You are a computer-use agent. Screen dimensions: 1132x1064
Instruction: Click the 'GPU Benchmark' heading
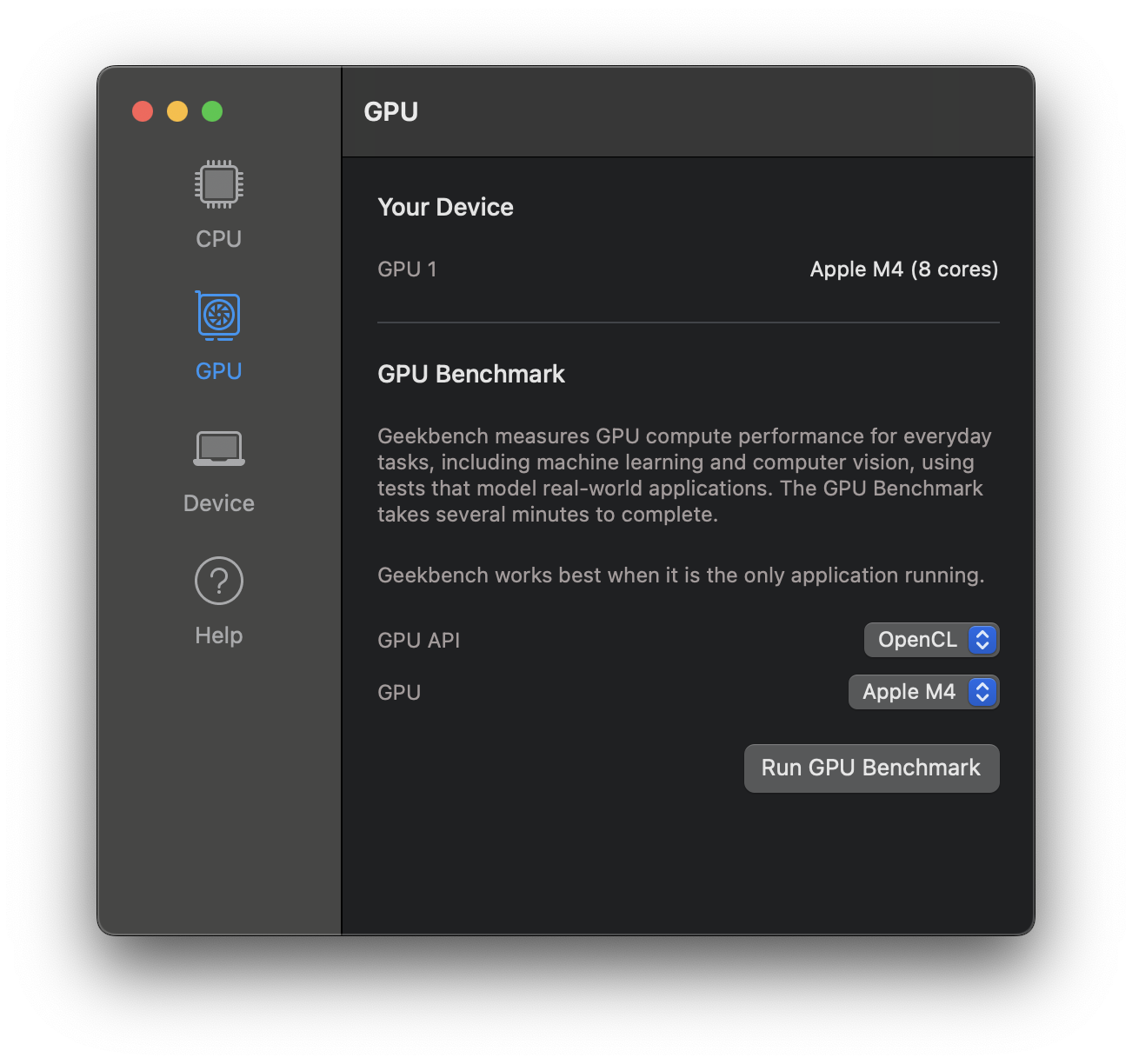[x=471, y=374]
